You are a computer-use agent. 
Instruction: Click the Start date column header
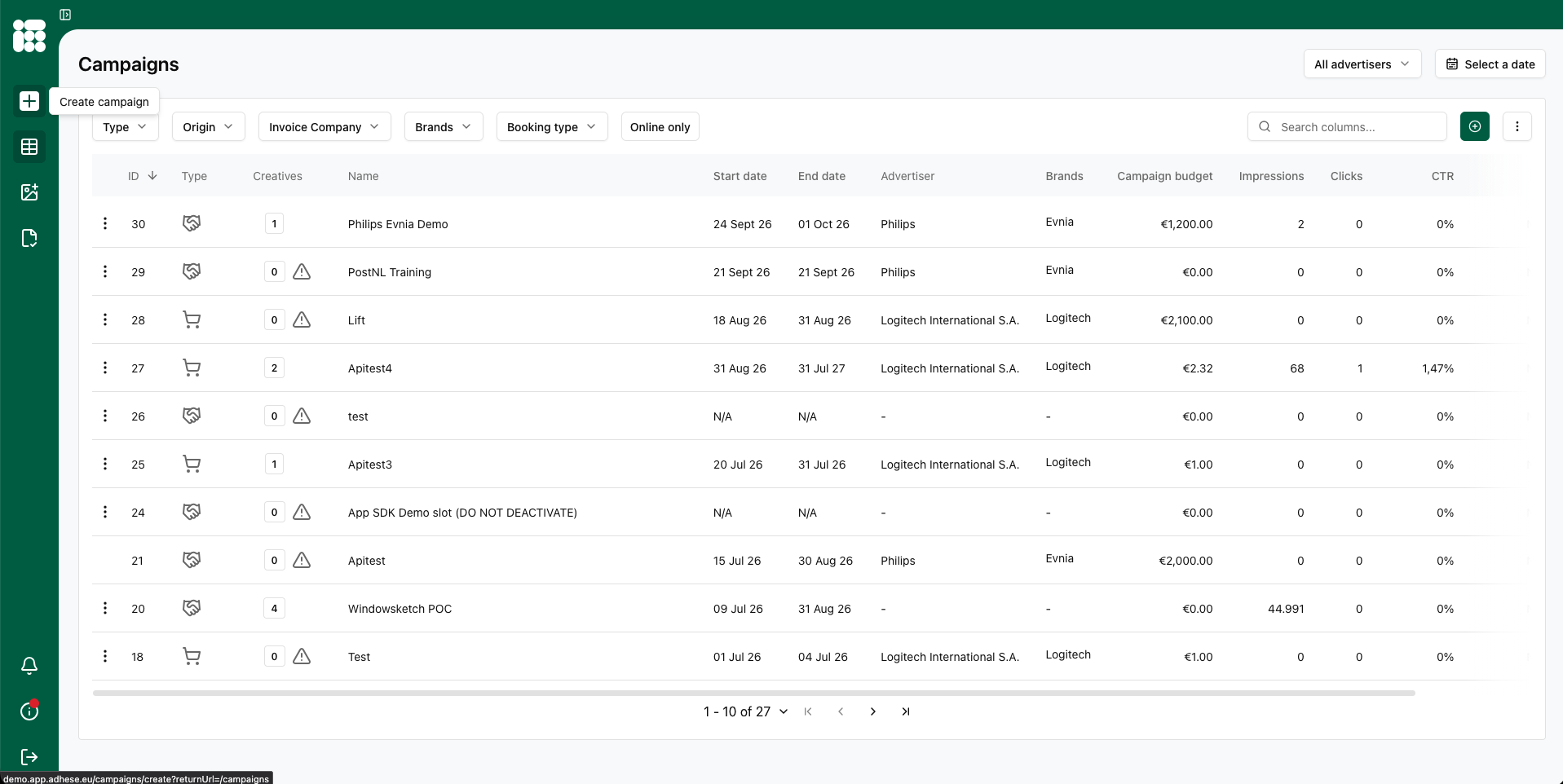pyautogui.click(x=740, y=176)
